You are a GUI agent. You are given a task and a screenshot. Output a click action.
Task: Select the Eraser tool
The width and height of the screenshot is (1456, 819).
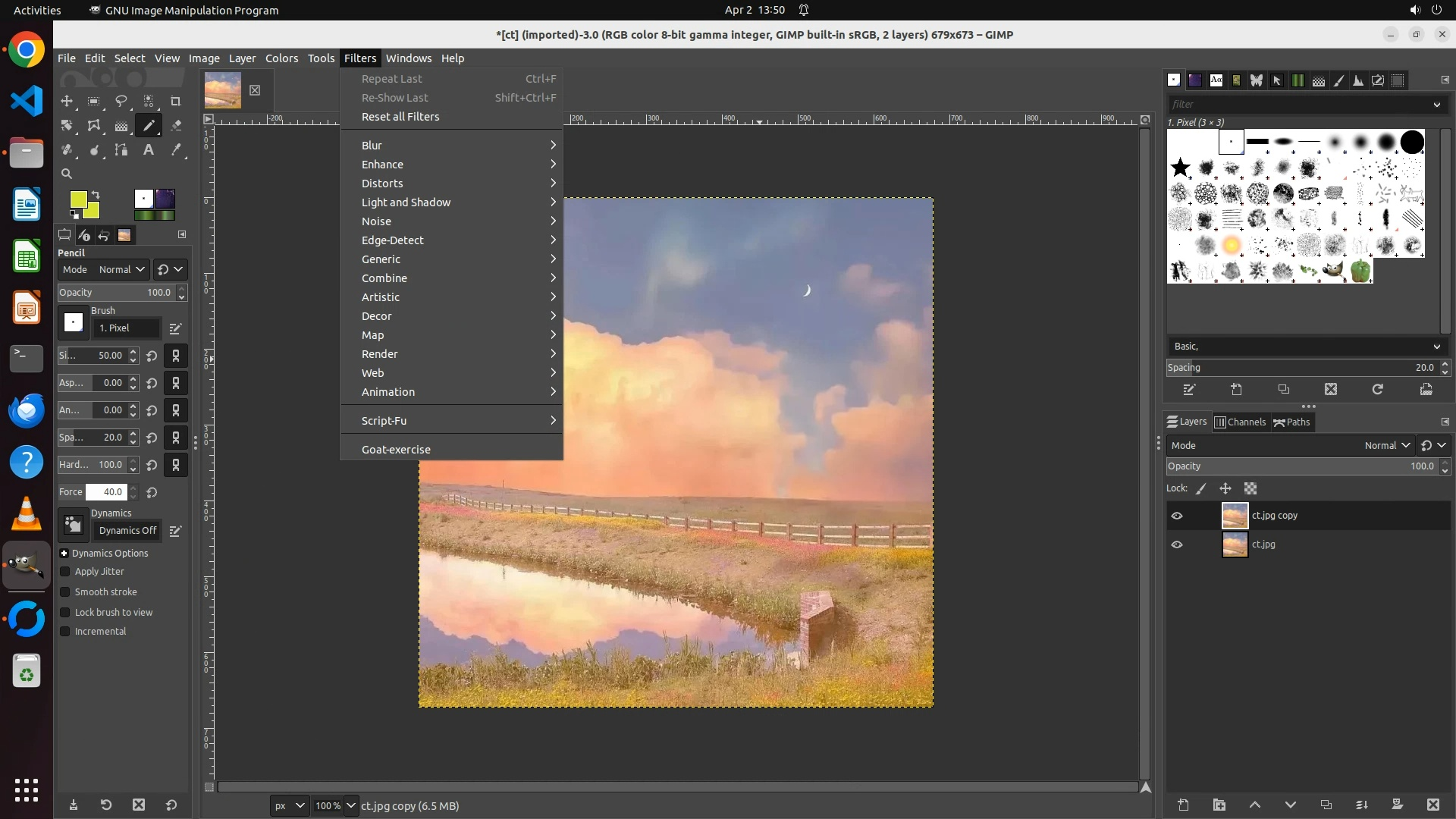[x=176, y=126]
